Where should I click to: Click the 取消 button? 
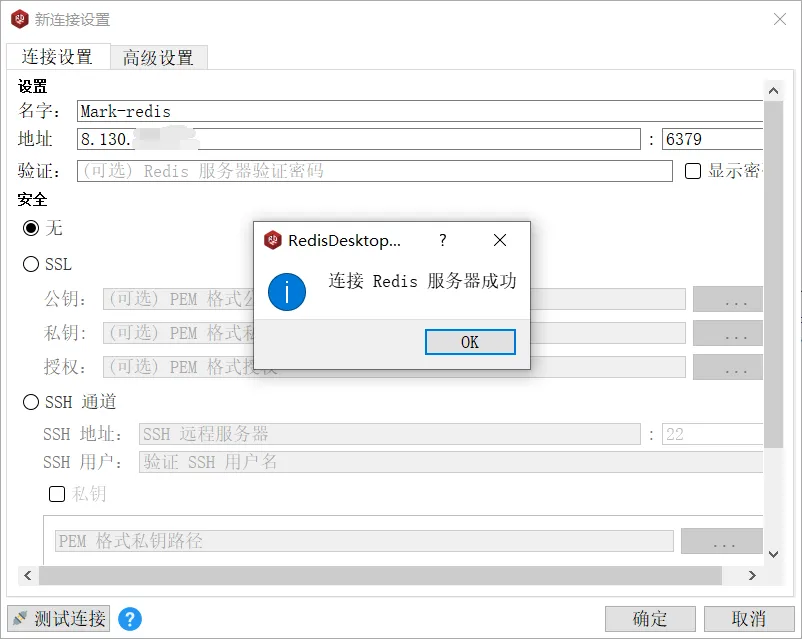tap(749, 619)
